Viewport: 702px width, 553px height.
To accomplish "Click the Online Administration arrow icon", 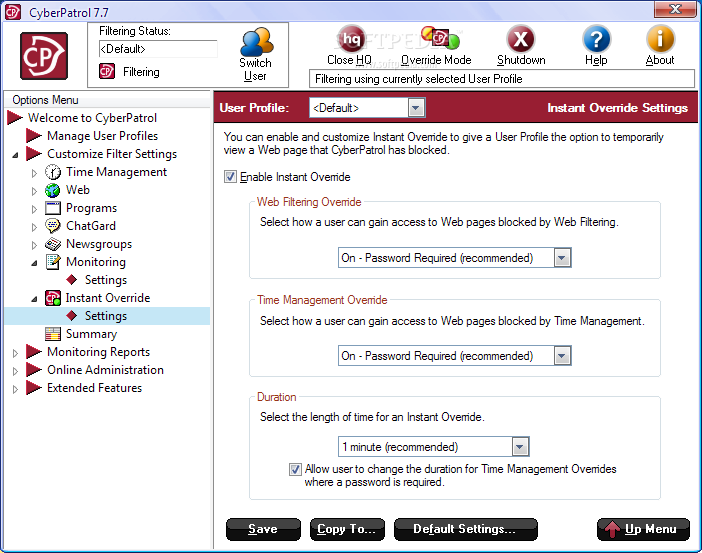I will tap(34, 369).
